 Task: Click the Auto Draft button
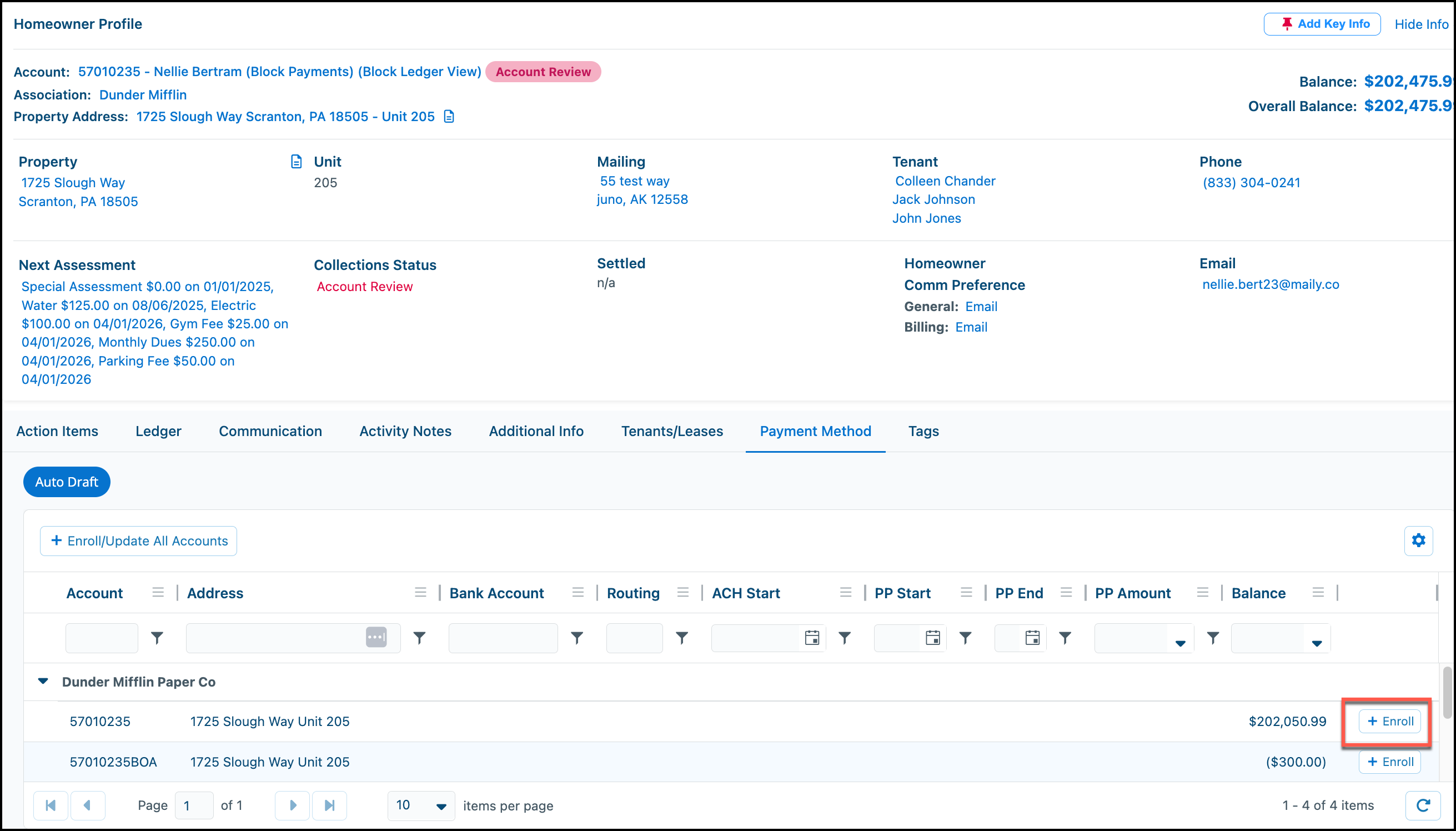click(67, 482)
